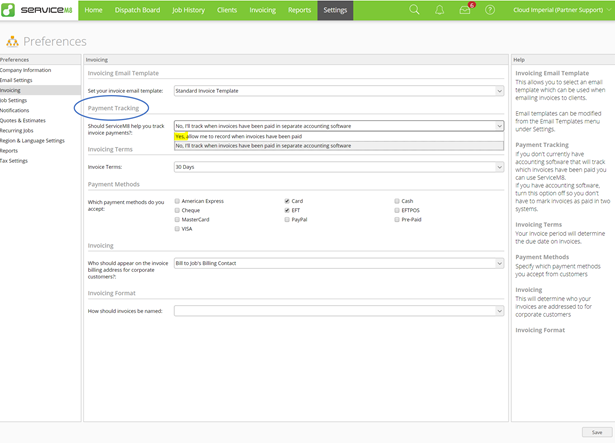Select Quotes & Estimates in sidebar
This screenshot has height=447, width=615.
click(x=25, y=120)
